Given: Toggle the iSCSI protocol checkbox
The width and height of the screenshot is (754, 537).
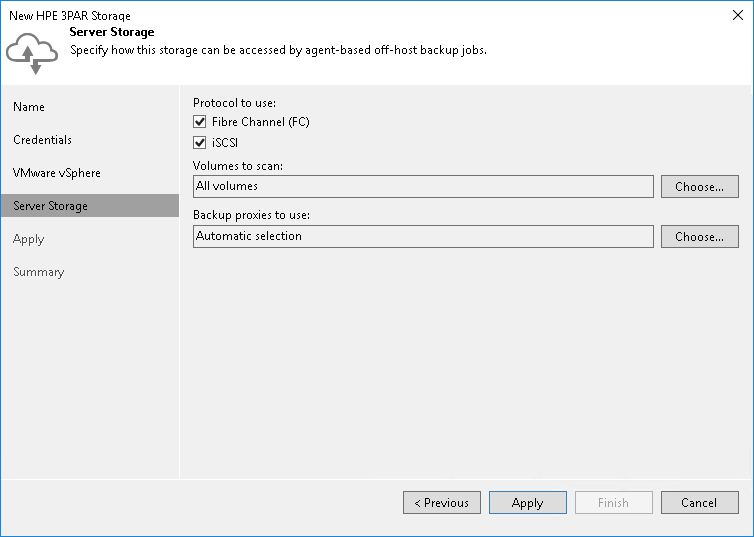Looking at the screenshot, I should click(x=200, y=143).
